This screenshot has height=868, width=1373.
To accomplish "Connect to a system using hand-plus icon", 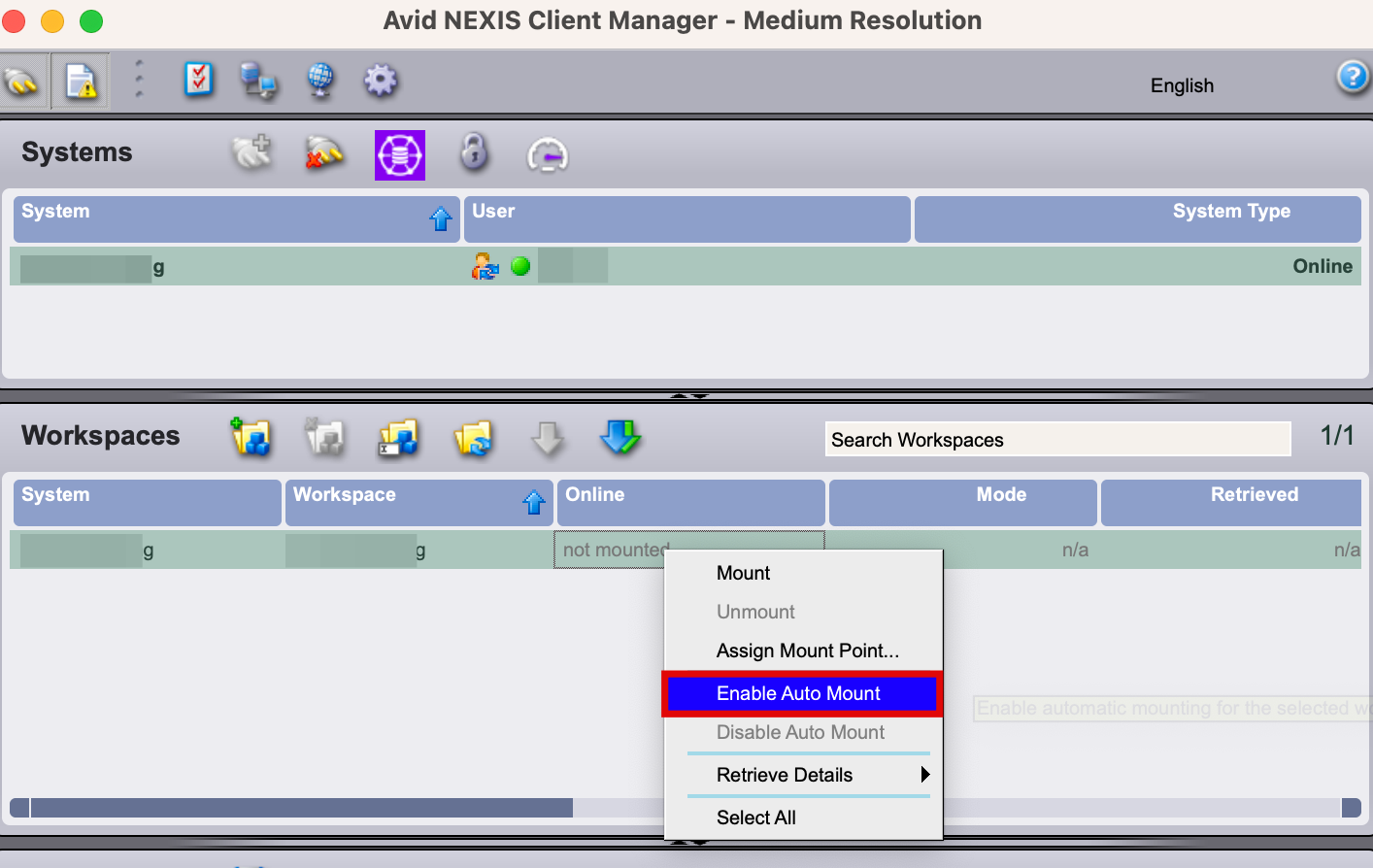I will point(251,153).
